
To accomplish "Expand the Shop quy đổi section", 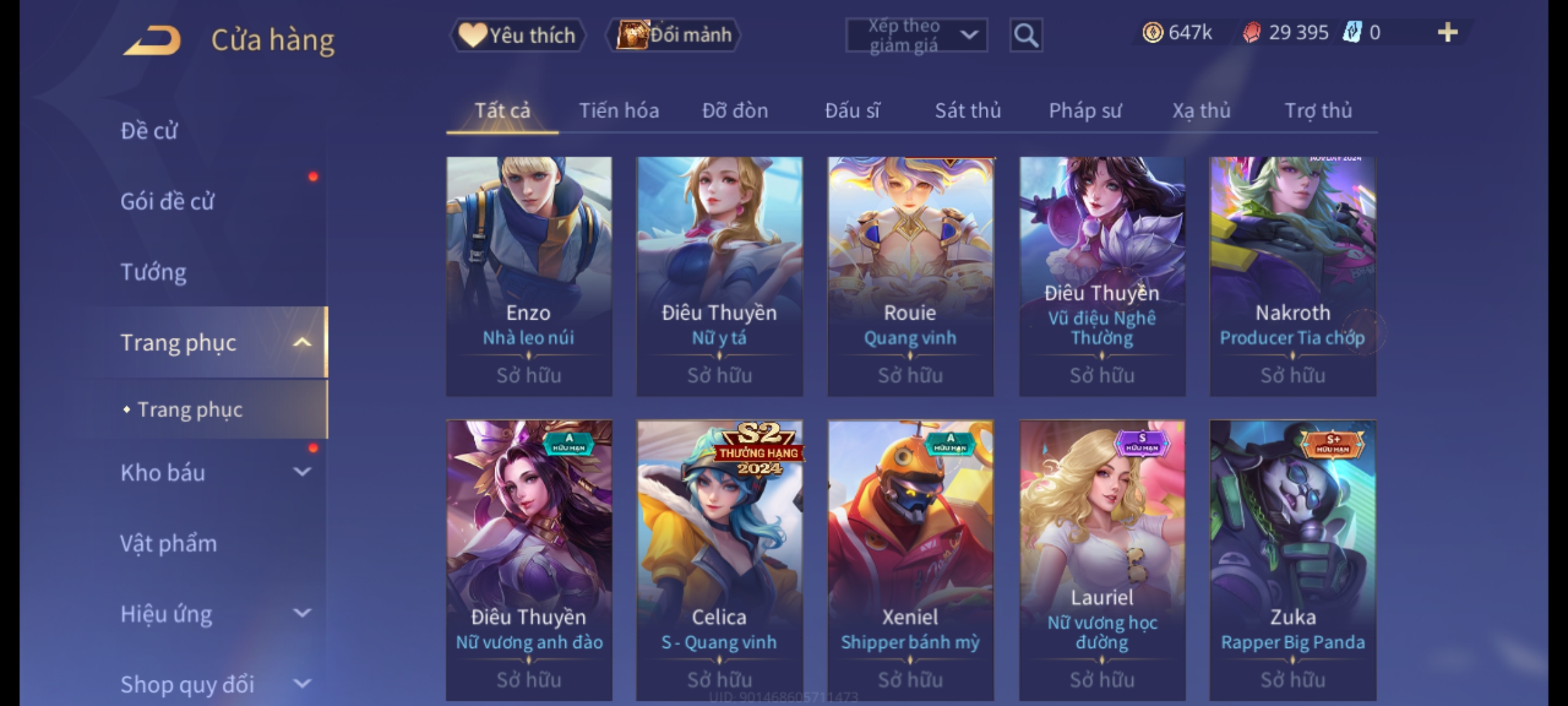I will point(302,684).
